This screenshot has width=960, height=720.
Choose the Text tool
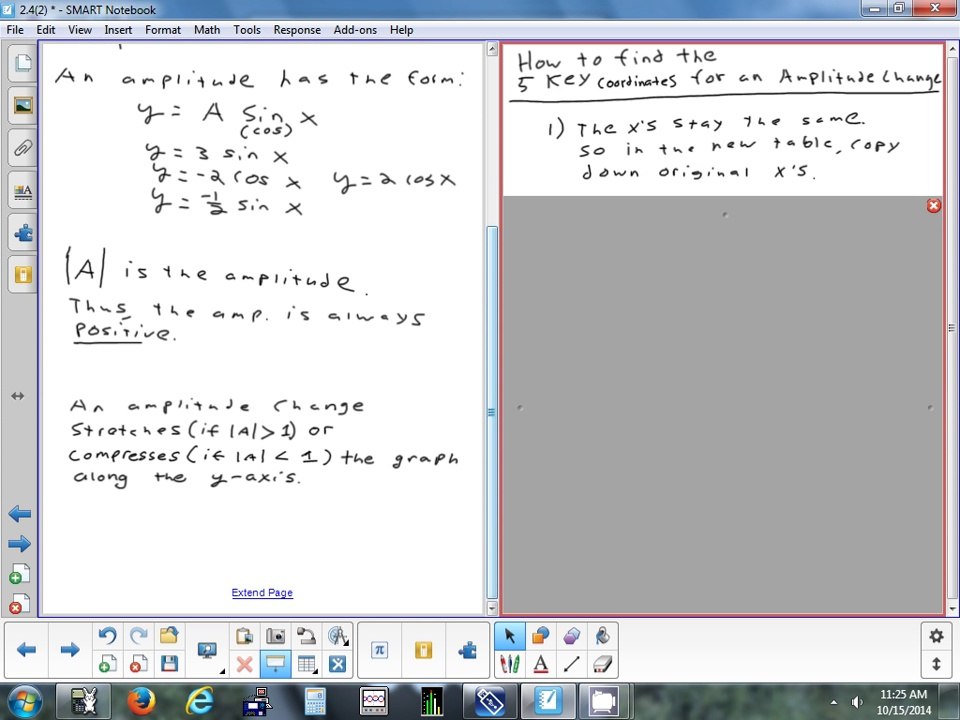tap(541, 664)
